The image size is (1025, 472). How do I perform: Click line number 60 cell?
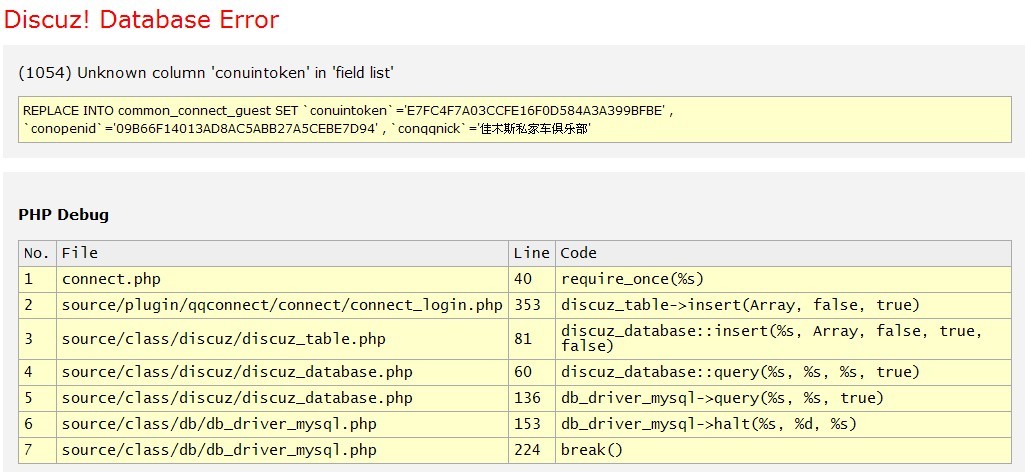(x=531, y=372)
